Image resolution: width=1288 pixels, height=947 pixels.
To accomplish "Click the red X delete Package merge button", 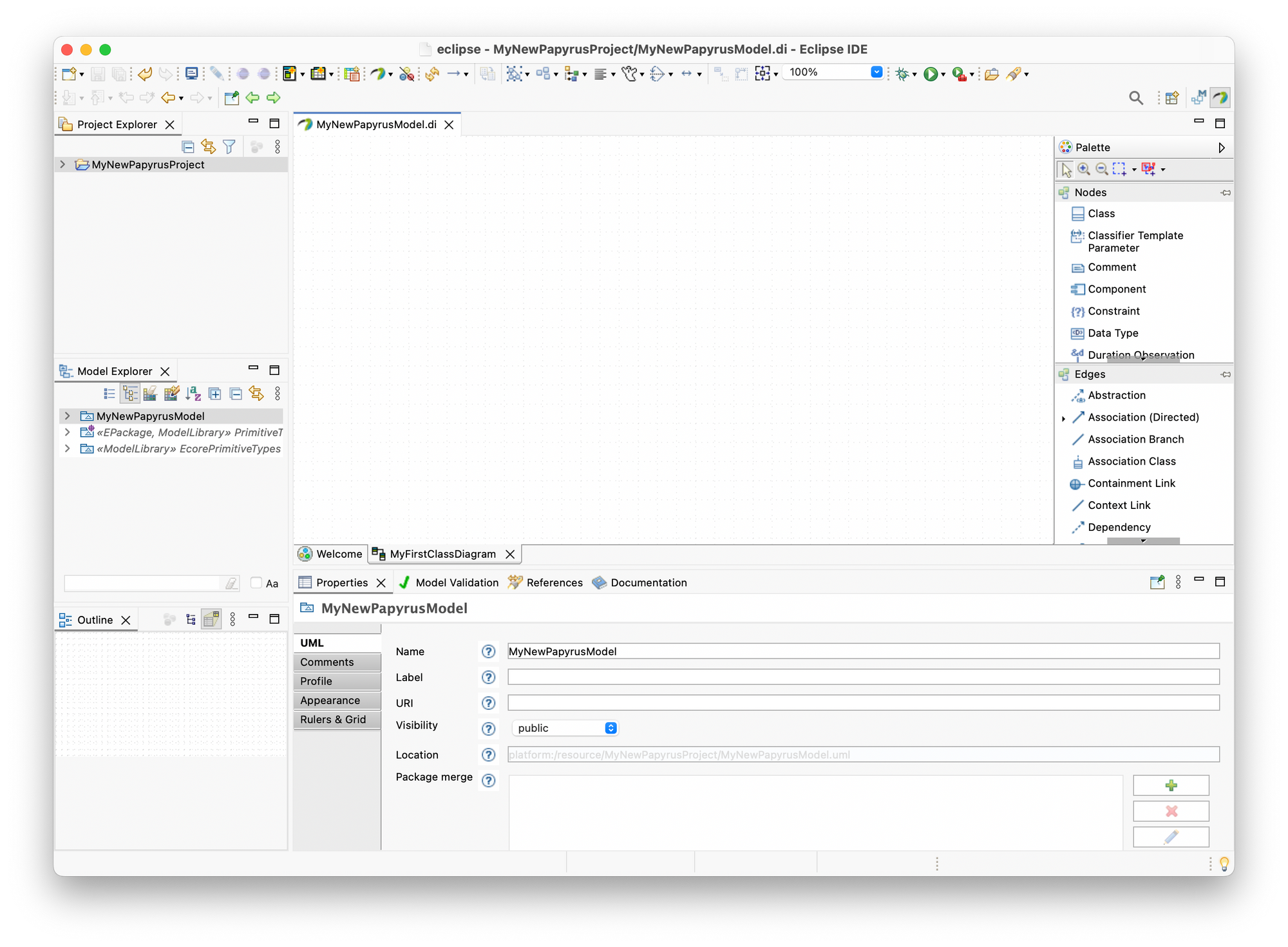I will click(x=1171, y=811).
